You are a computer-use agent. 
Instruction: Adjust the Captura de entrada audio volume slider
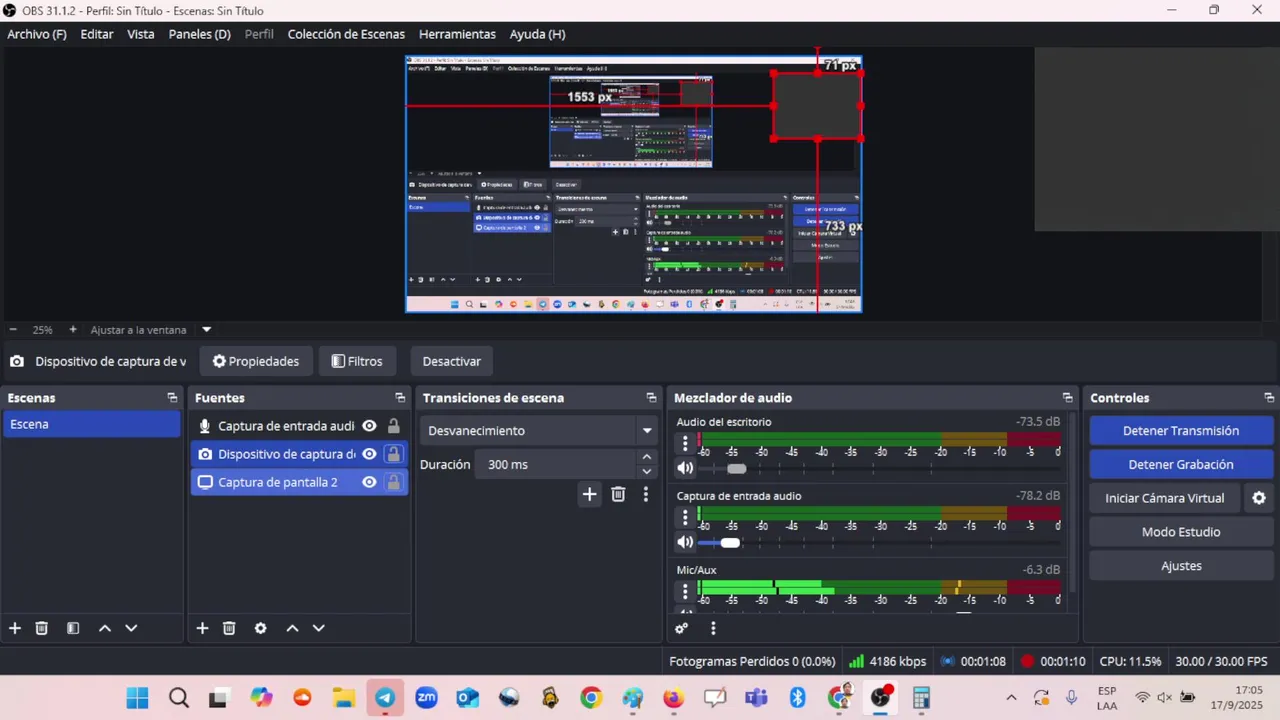[x=730, y=542]
